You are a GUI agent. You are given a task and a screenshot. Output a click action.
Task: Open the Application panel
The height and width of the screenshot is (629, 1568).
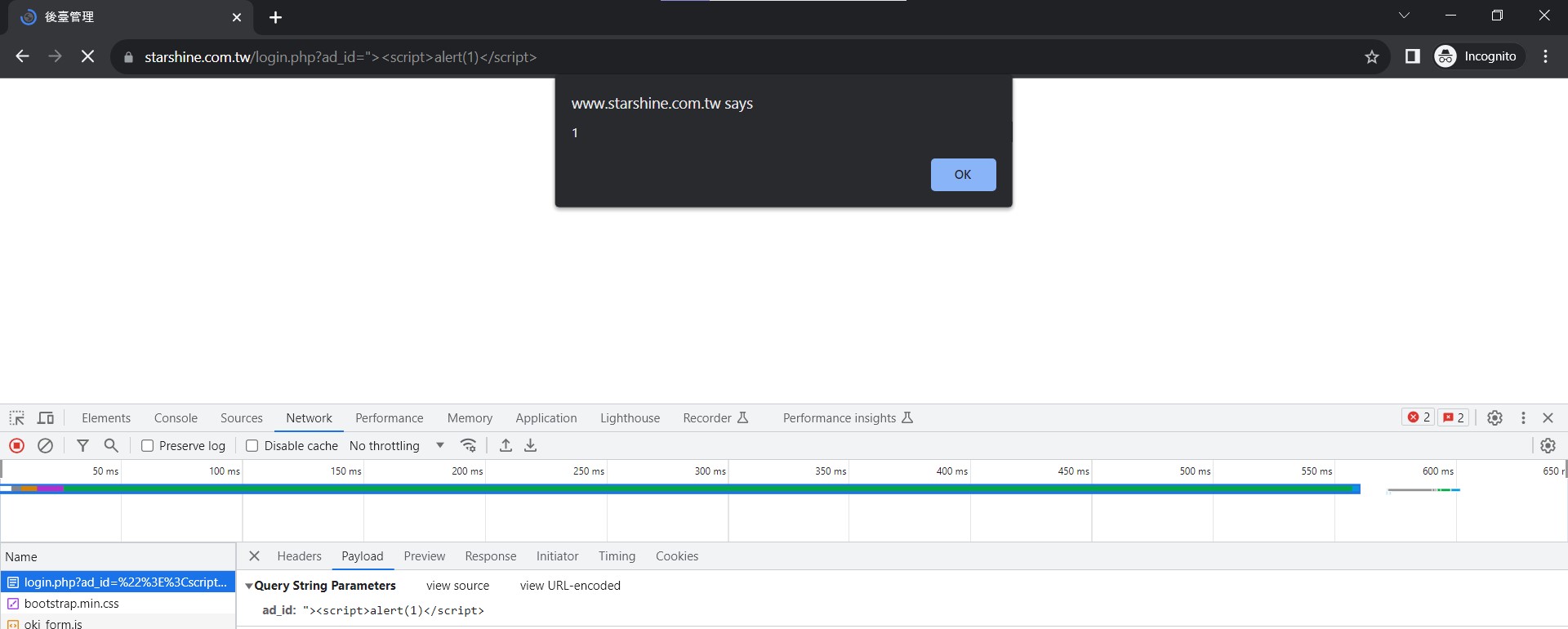point(546,418)
